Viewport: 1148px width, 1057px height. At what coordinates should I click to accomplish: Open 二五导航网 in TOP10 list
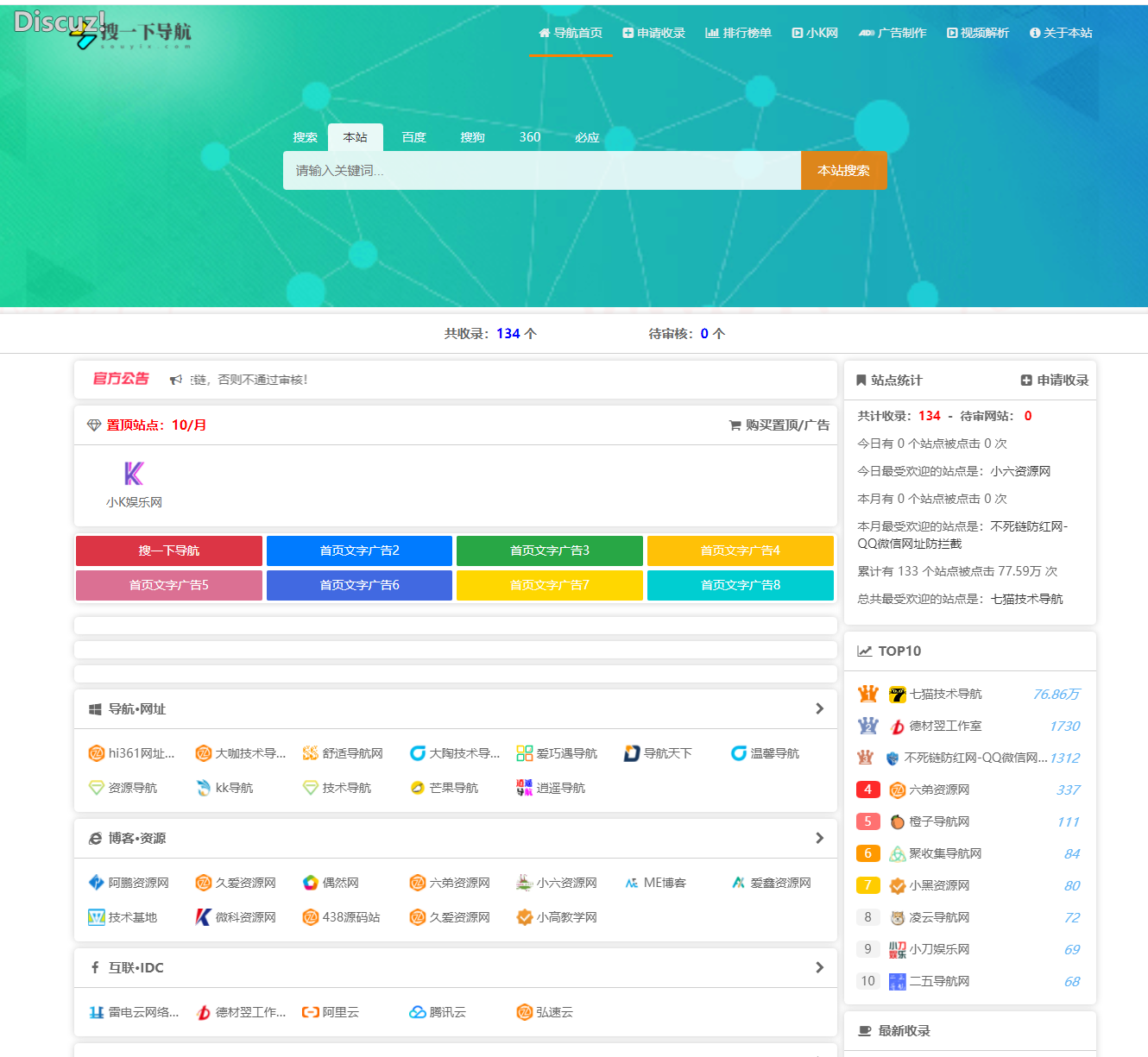tap(939, 981)
